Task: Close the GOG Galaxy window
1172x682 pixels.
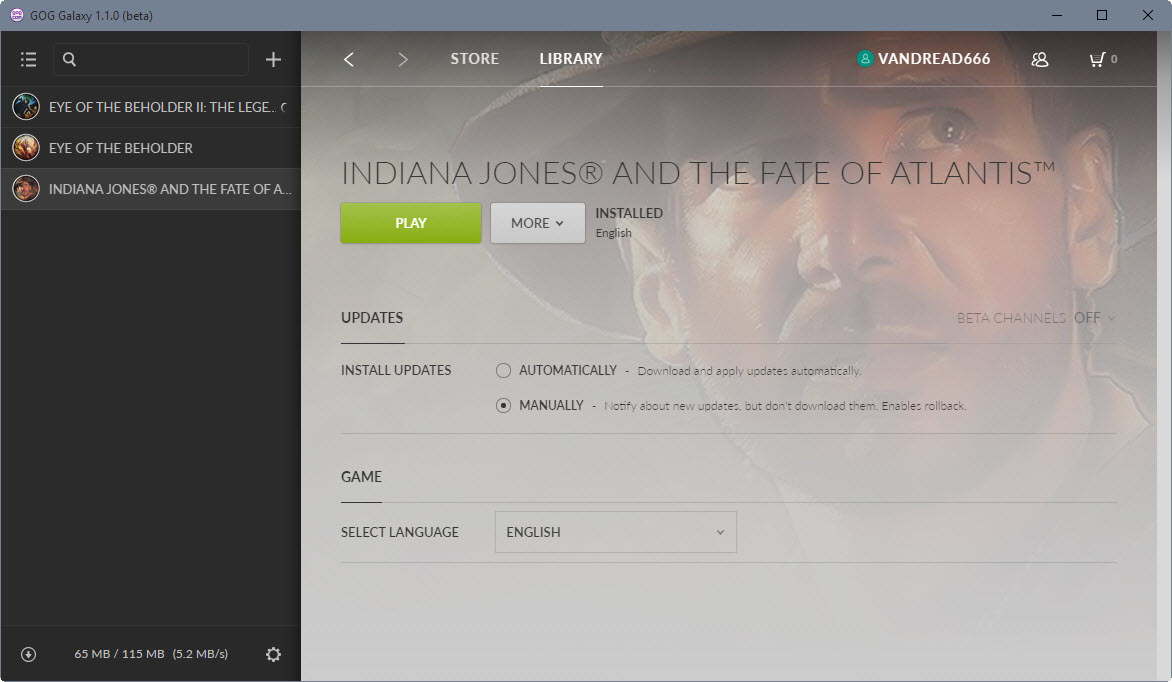Action: 1147,15
